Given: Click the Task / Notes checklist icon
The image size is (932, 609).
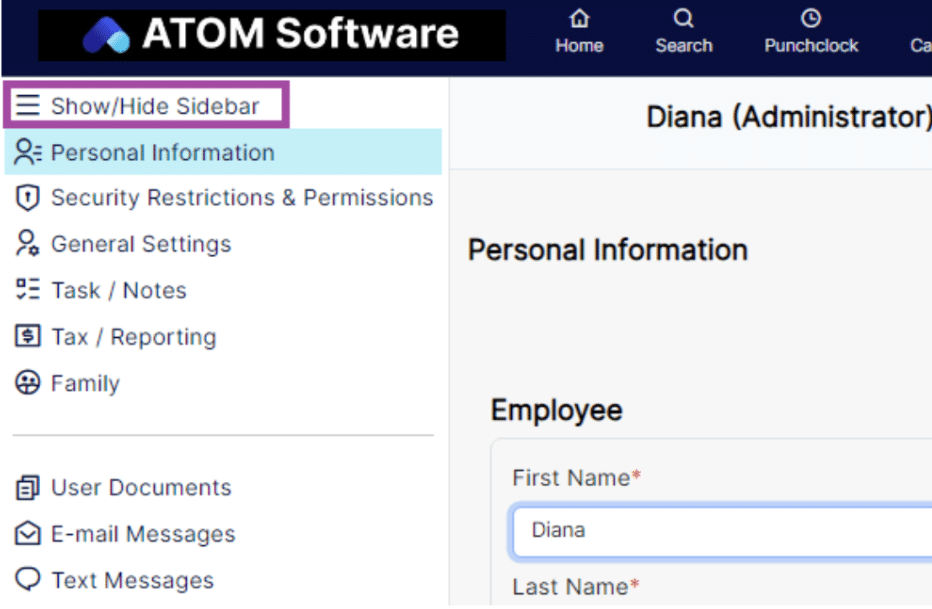Looking at the screenshot, I should tap(28, 290).
